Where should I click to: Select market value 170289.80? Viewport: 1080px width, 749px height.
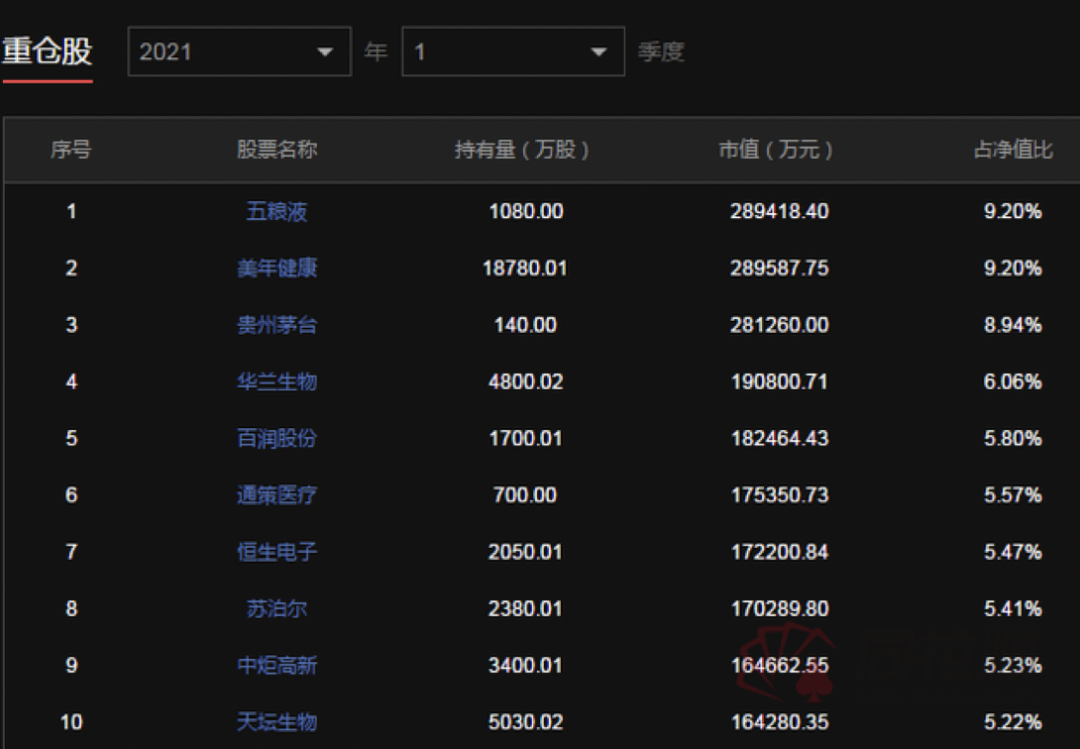pos(779,609)
